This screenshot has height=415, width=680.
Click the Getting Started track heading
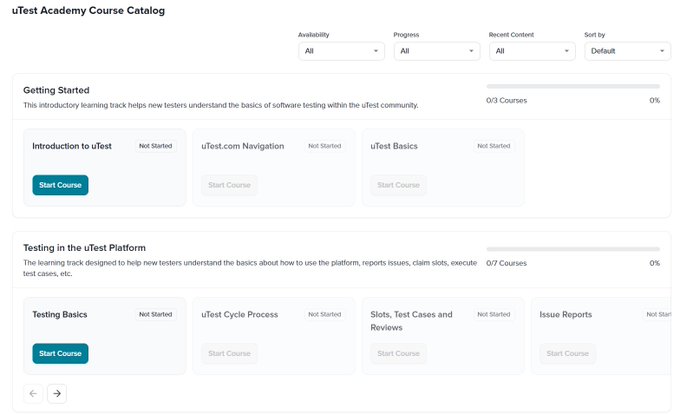tap(56, 90)
